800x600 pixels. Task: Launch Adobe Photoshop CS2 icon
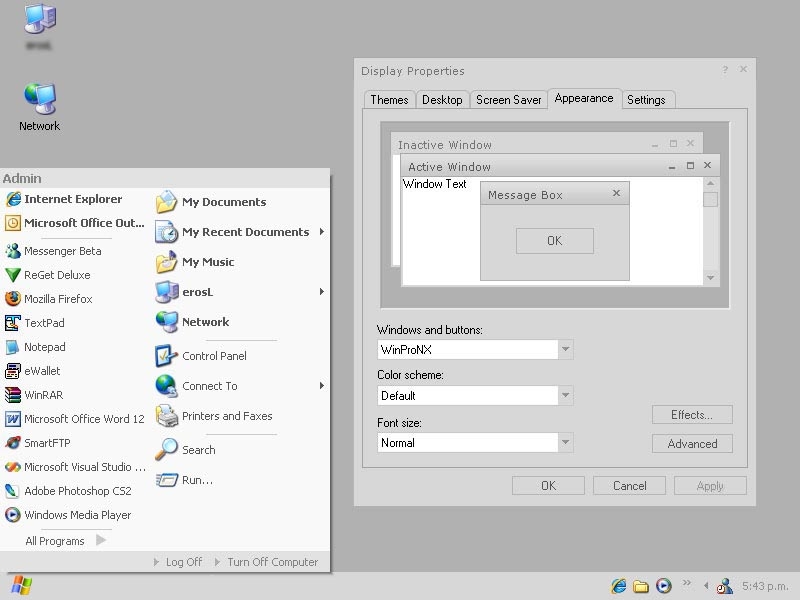(13, 491)
